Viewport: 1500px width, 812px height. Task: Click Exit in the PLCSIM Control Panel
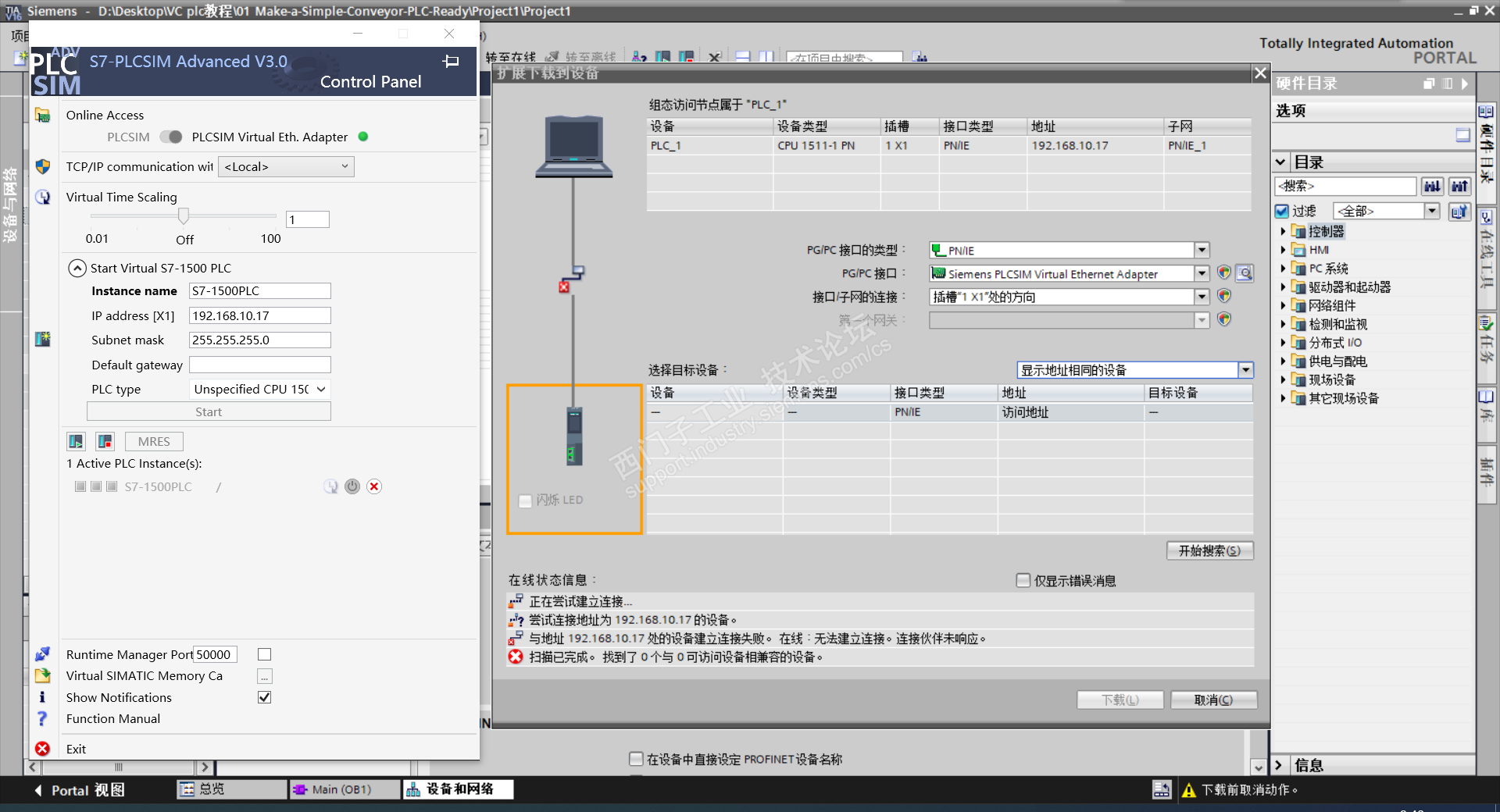pos(76,749)
